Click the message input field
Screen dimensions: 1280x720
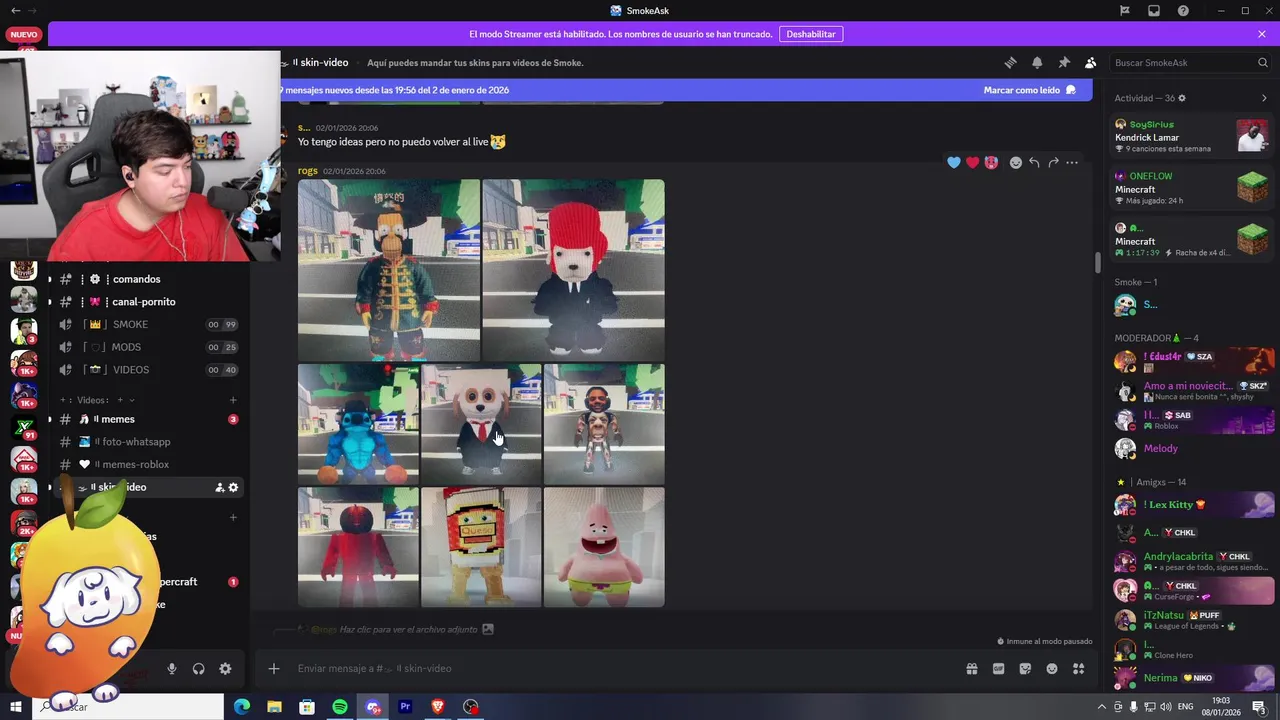point(620,669)
